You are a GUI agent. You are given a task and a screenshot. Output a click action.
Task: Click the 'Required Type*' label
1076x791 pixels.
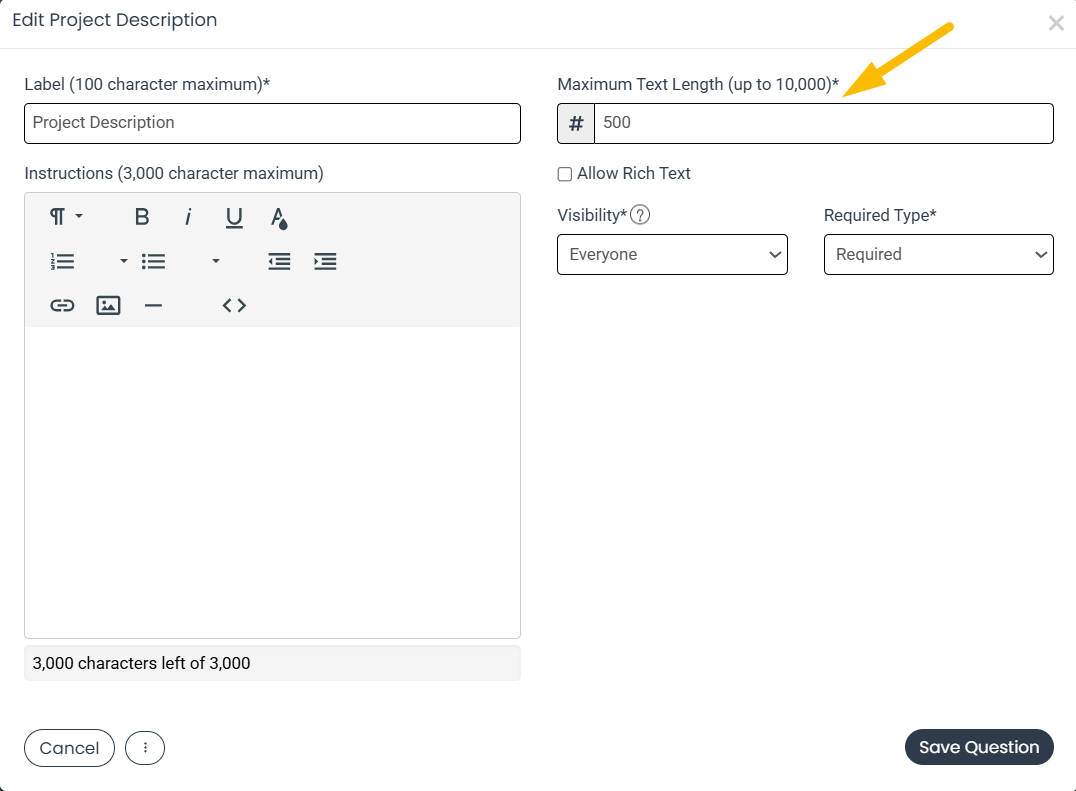pyautogui.click(x=880, y=215)
